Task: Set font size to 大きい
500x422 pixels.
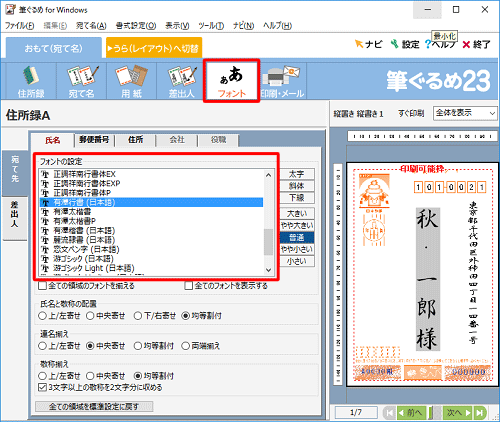Action: pyautogui.click(x=297, y=214)
